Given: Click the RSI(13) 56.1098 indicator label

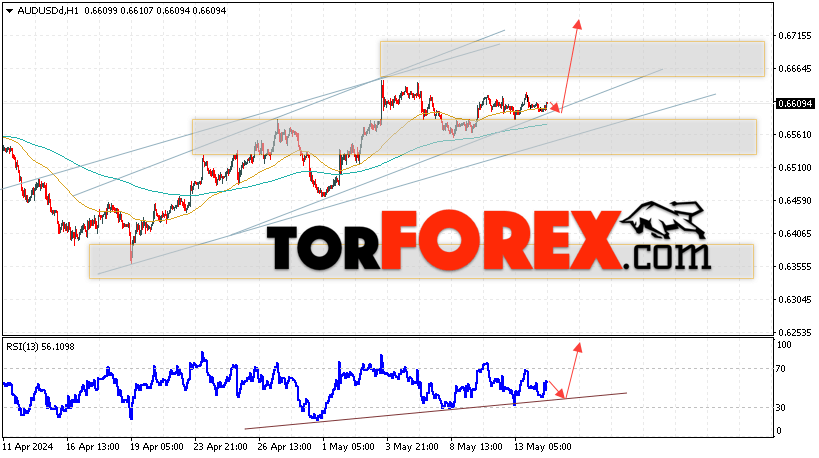Looking at the screenshot, I should (x=40, y=347).
